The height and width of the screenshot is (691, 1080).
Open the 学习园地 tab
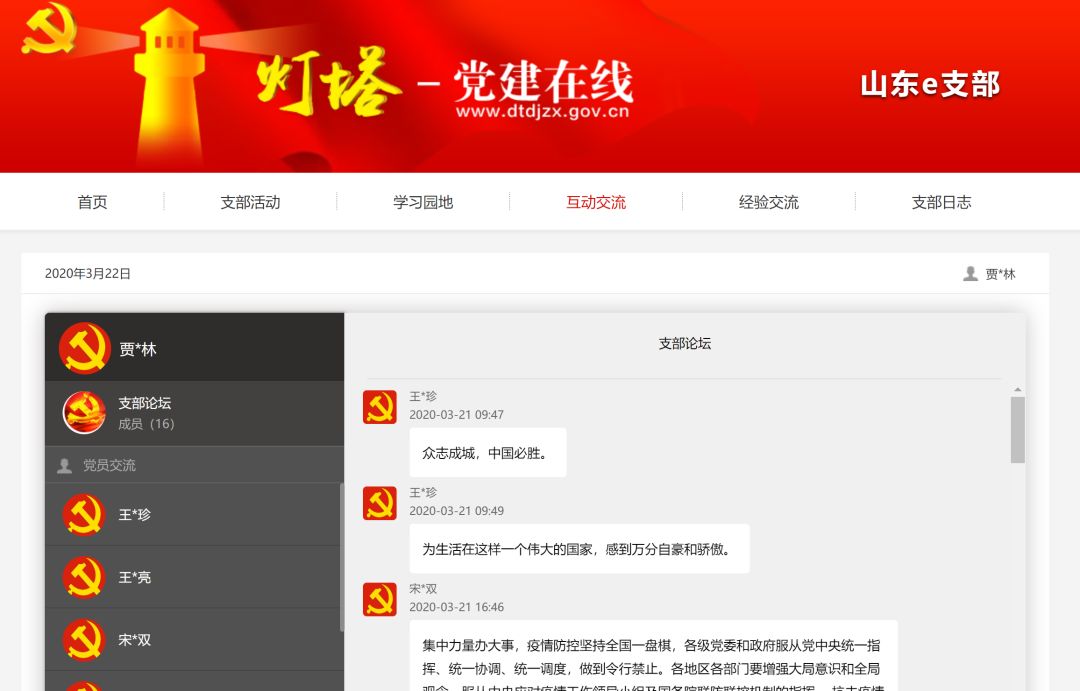[423, 202]
